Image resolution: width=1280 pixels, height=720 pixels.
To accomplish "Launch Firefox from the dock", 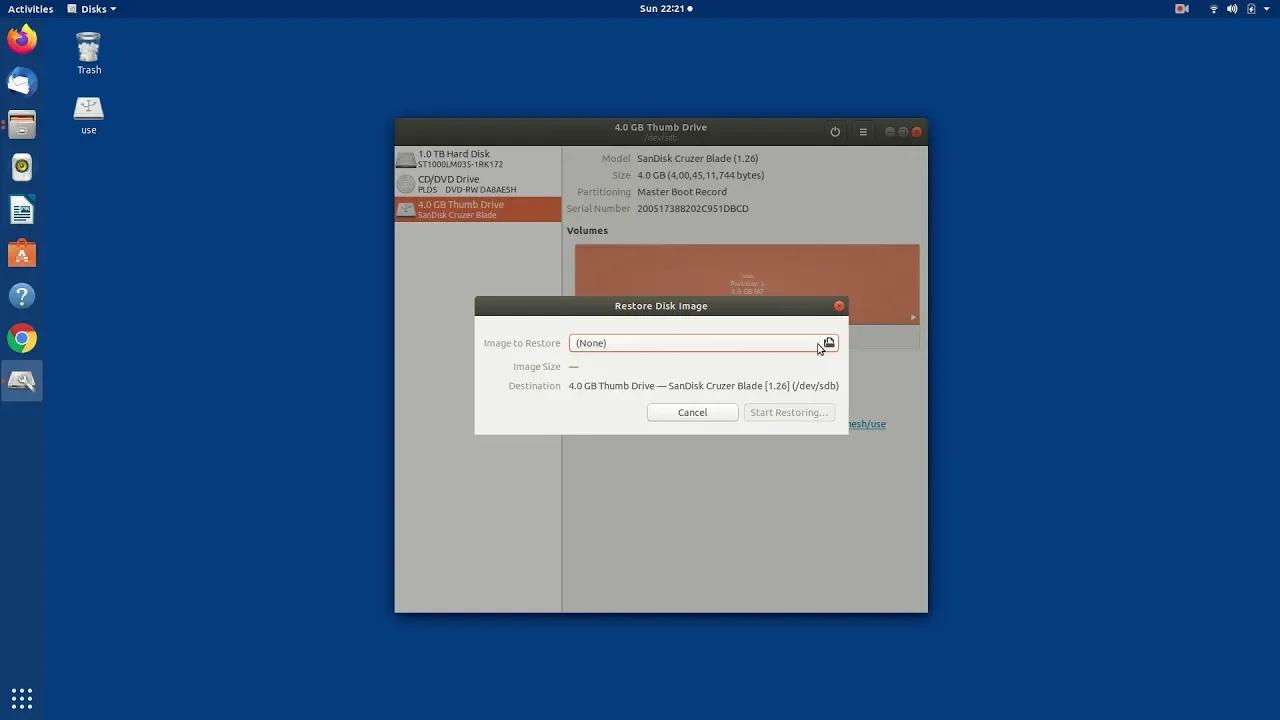I will (x=22, y=38).
